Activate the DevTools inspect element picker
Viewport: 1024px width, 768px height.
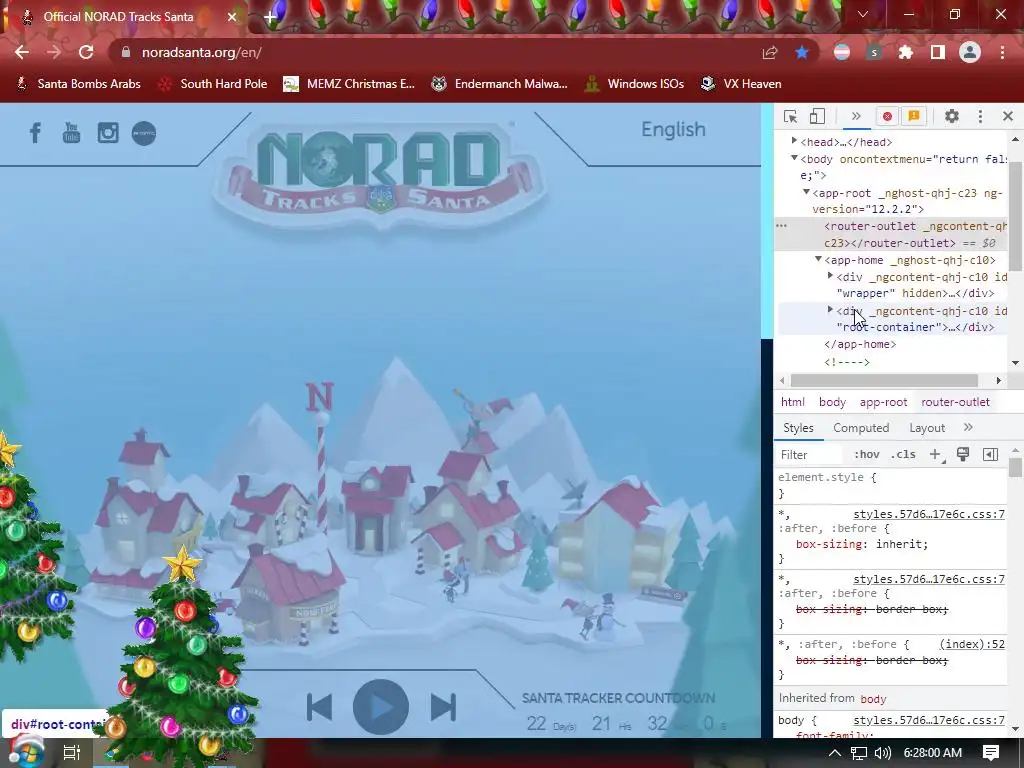[x=790, y=116]
